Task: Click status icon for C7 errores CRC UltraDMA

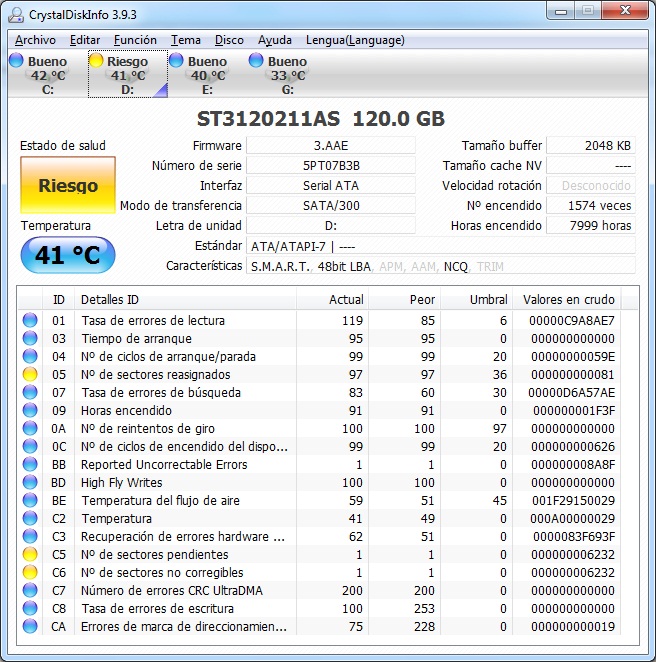Action: [x=30, y=591]
